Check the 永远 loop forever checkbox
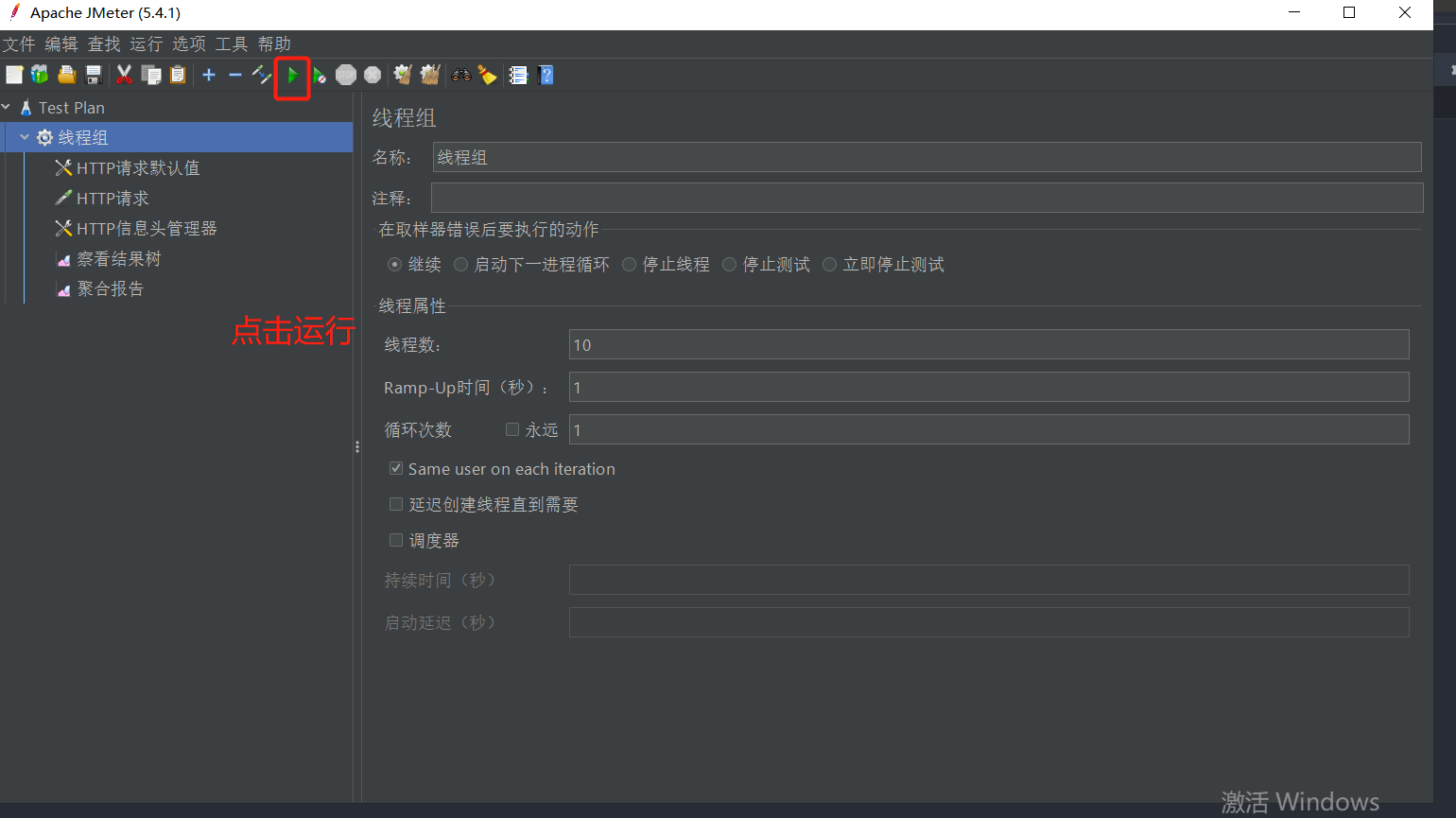Viewport: 1456px width, 818px height. pyautogui.click(x=512, y=429)
